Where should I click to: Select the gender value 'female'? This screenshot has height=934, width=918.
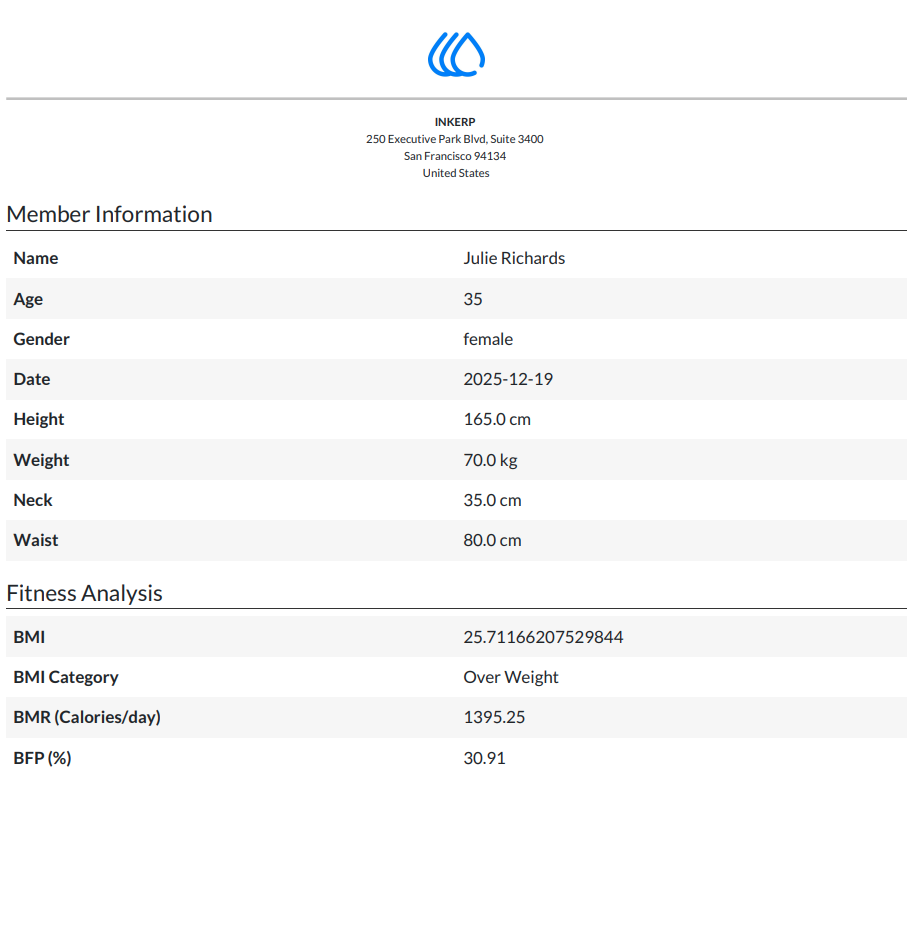488,339
